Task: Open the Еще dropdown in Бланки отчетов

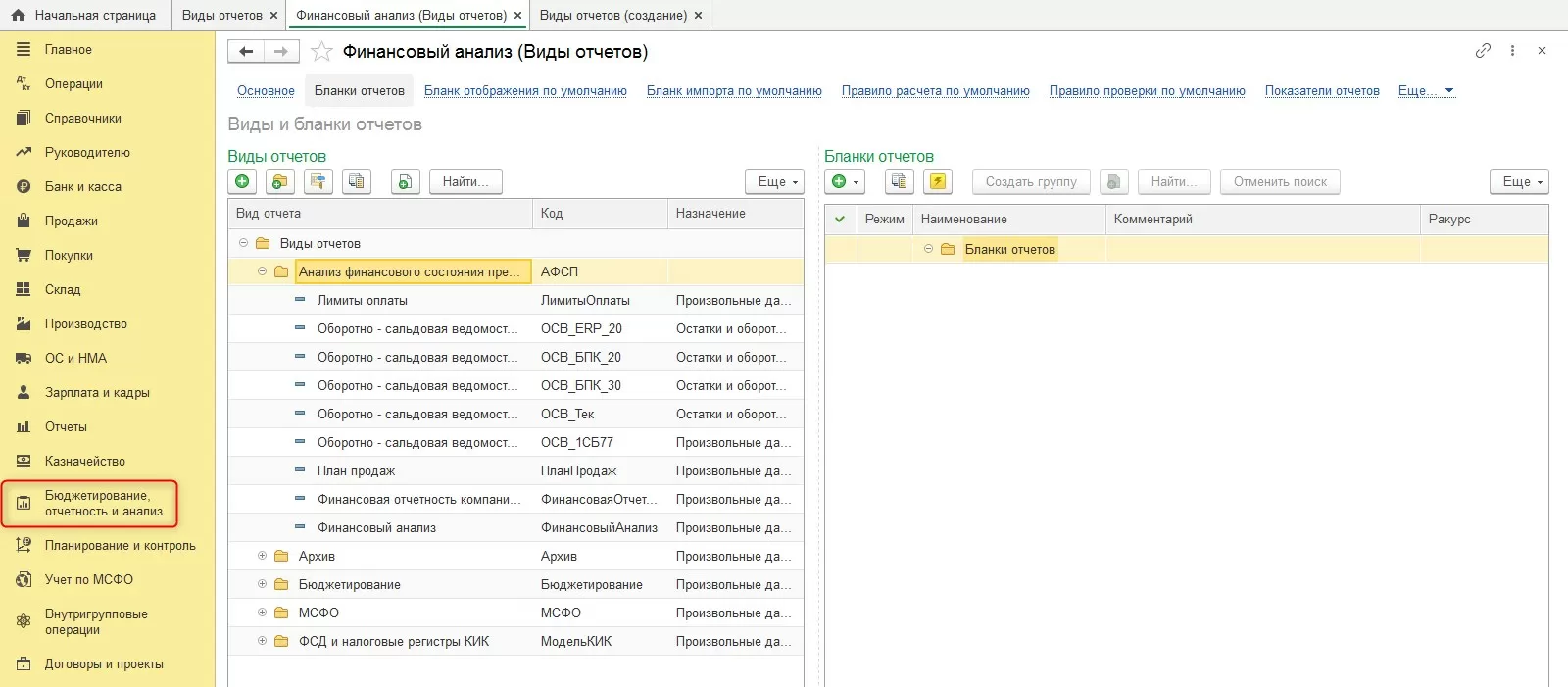Action: click(x=1519, y=181)
